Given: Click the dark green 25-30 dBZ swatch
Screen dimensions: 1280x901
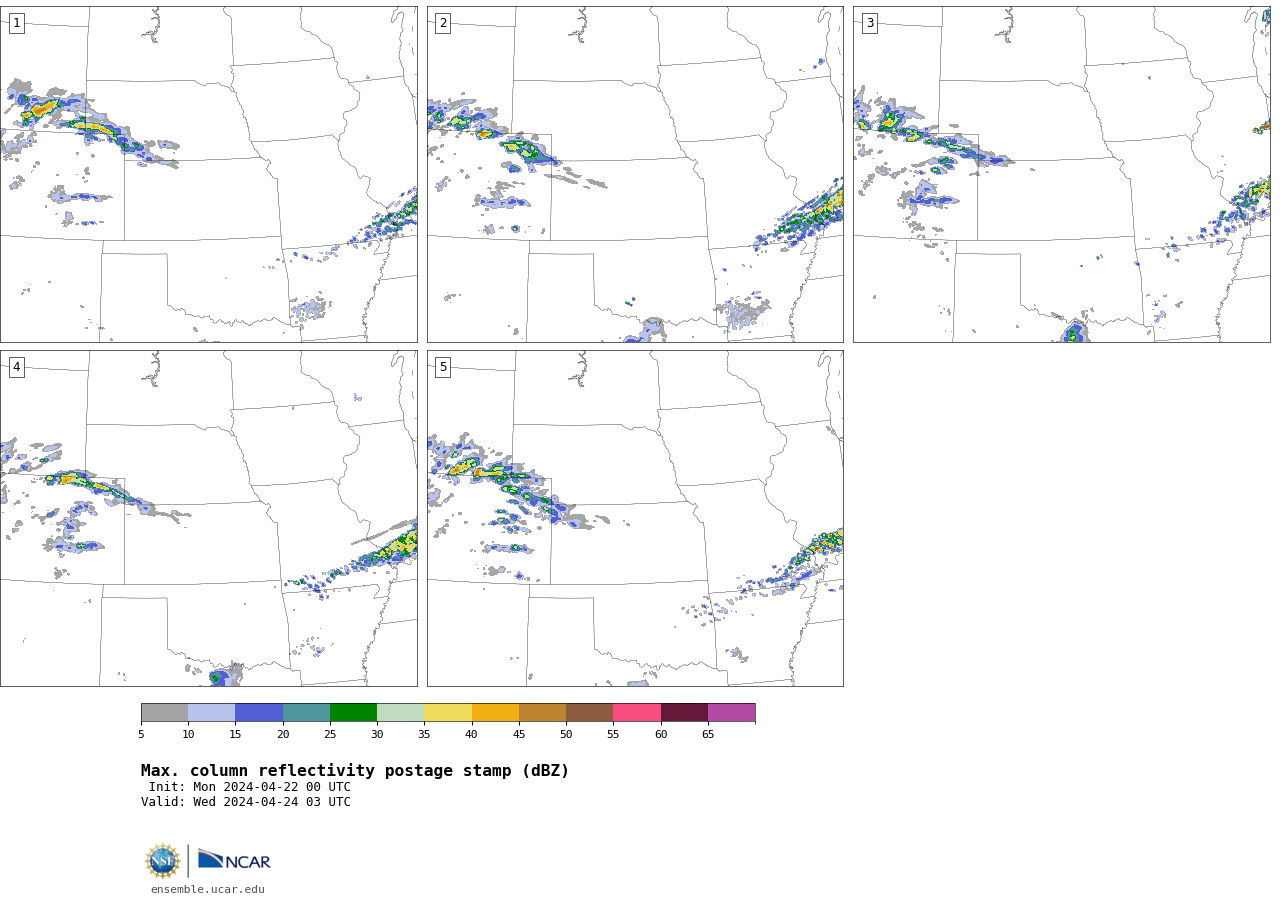Looking at the screenshot, I should coord(353,712).
